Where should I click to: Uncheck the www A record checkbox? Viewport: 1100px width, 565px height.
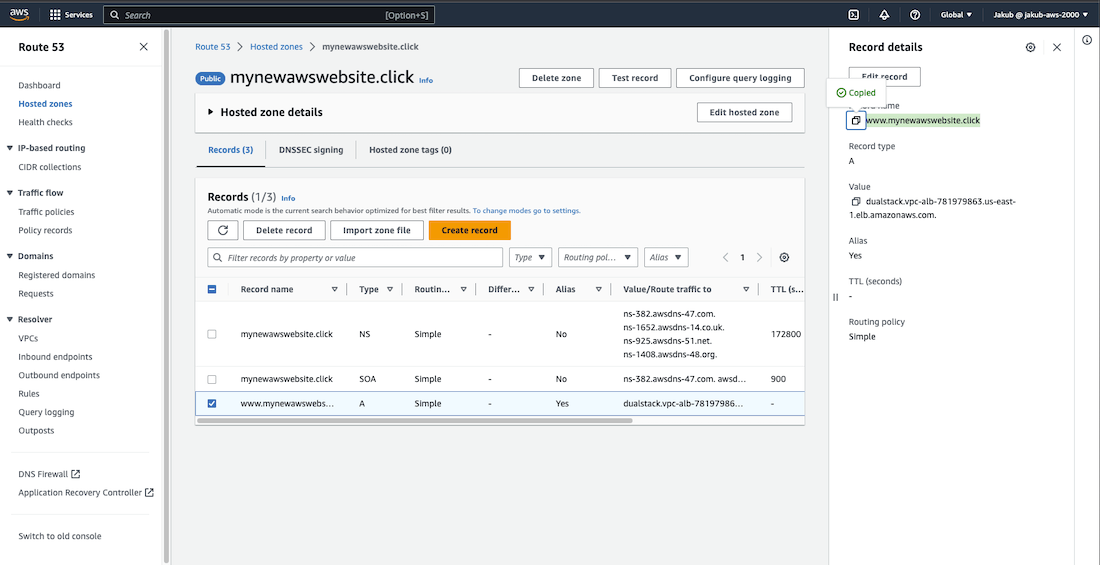pyautogui.click(x=212, y=404)
